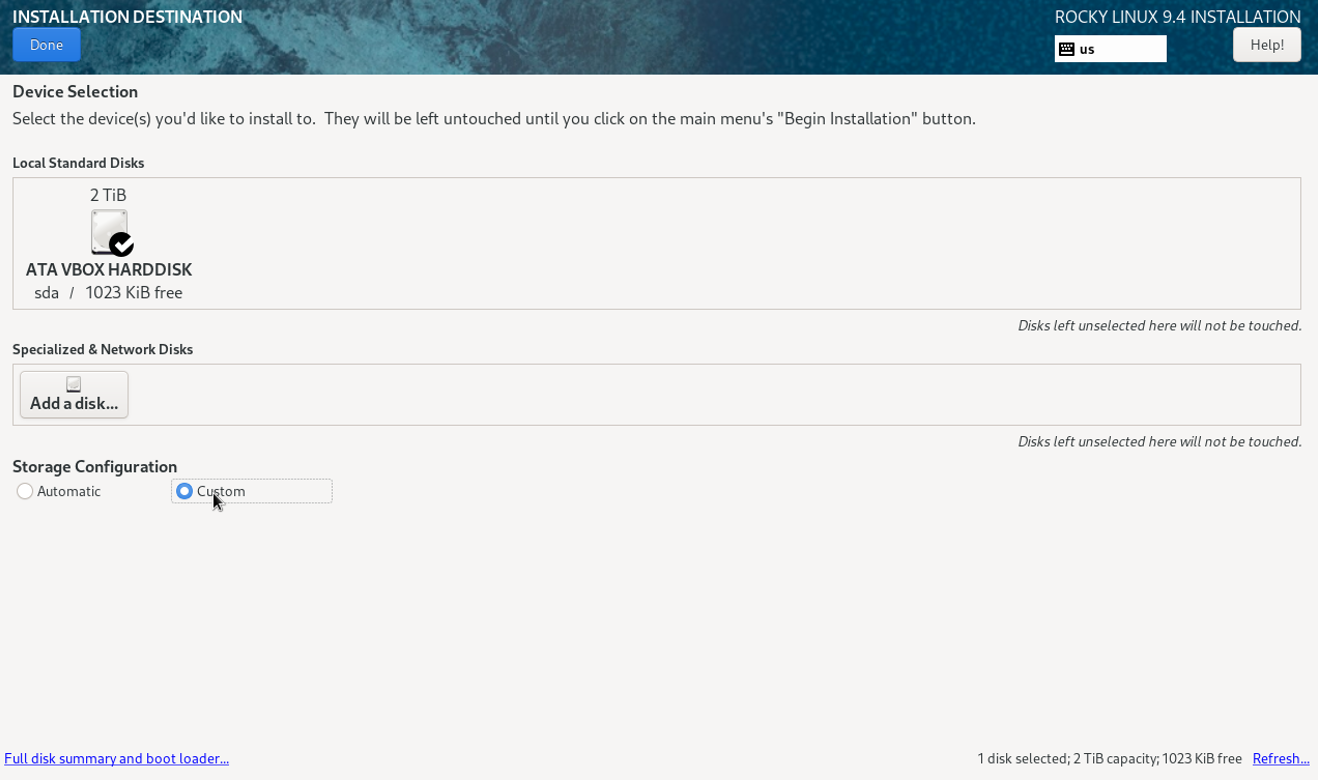Screen dimensions: 1318x780
Task: Click Add a disk...
Action: [x=73, y=394]
